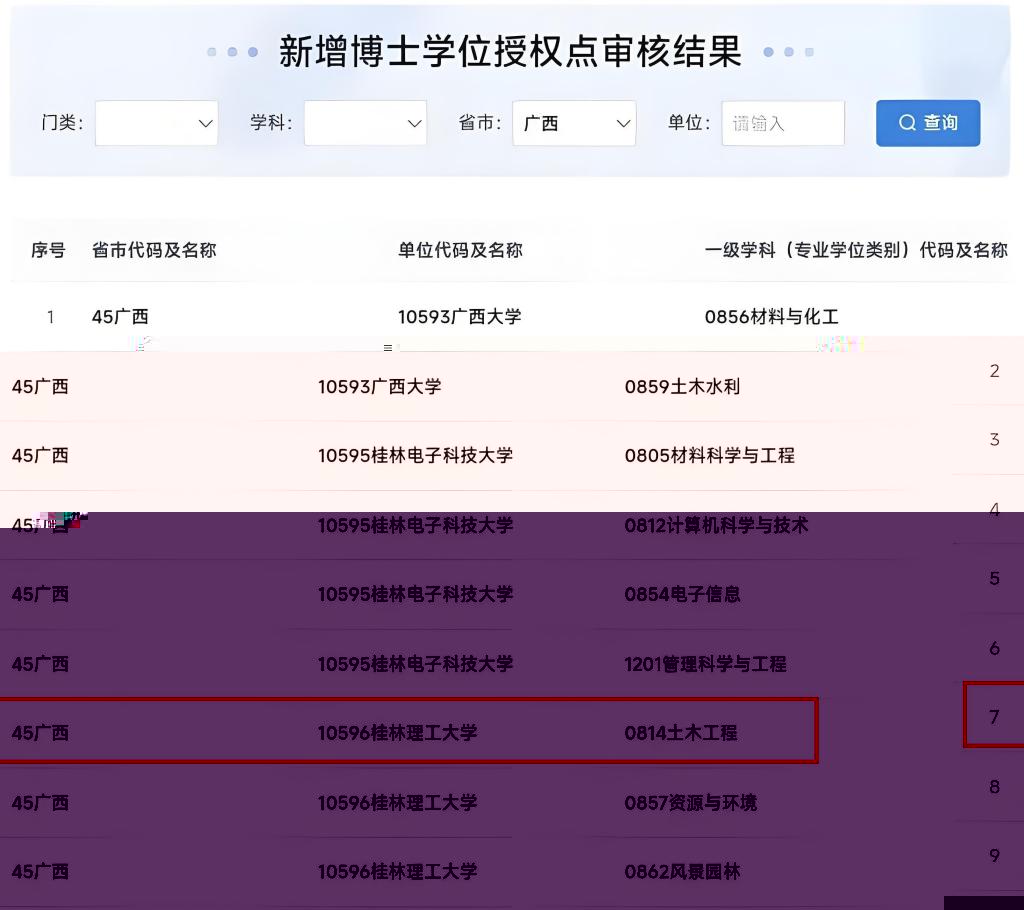Image resolution: width=1024 pixels, height=910 pixels.
Task: Click 10595桂林电子科技大学 in the 0805材料科学与工程 row
Action: click(415, 455)
